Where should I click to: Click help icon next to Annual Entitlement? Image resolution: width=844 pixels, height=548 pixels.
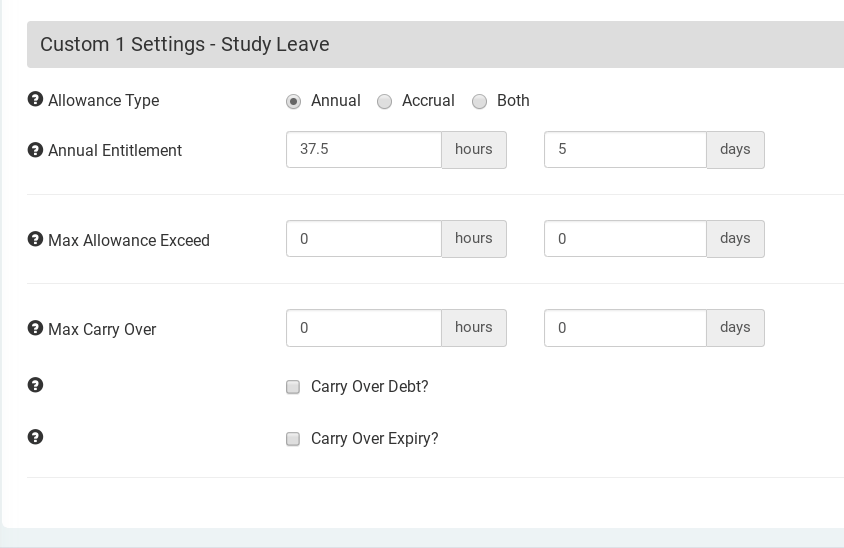point(35,150)
